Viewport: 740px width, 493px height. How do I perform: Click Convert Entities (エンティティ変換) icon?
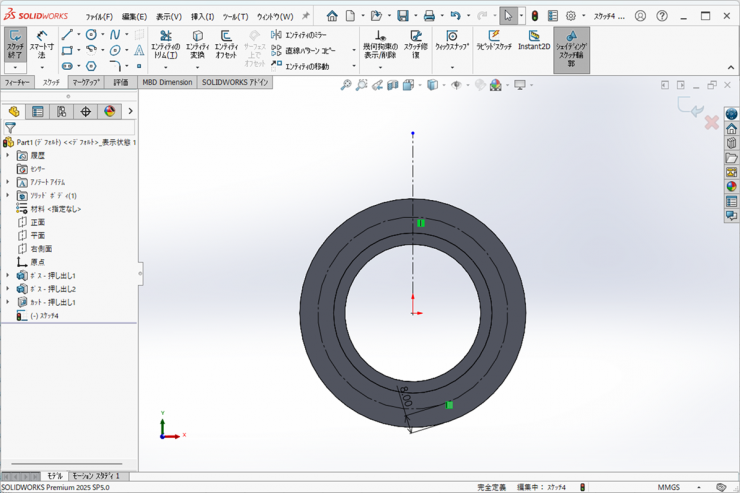(x=197, y=44)
